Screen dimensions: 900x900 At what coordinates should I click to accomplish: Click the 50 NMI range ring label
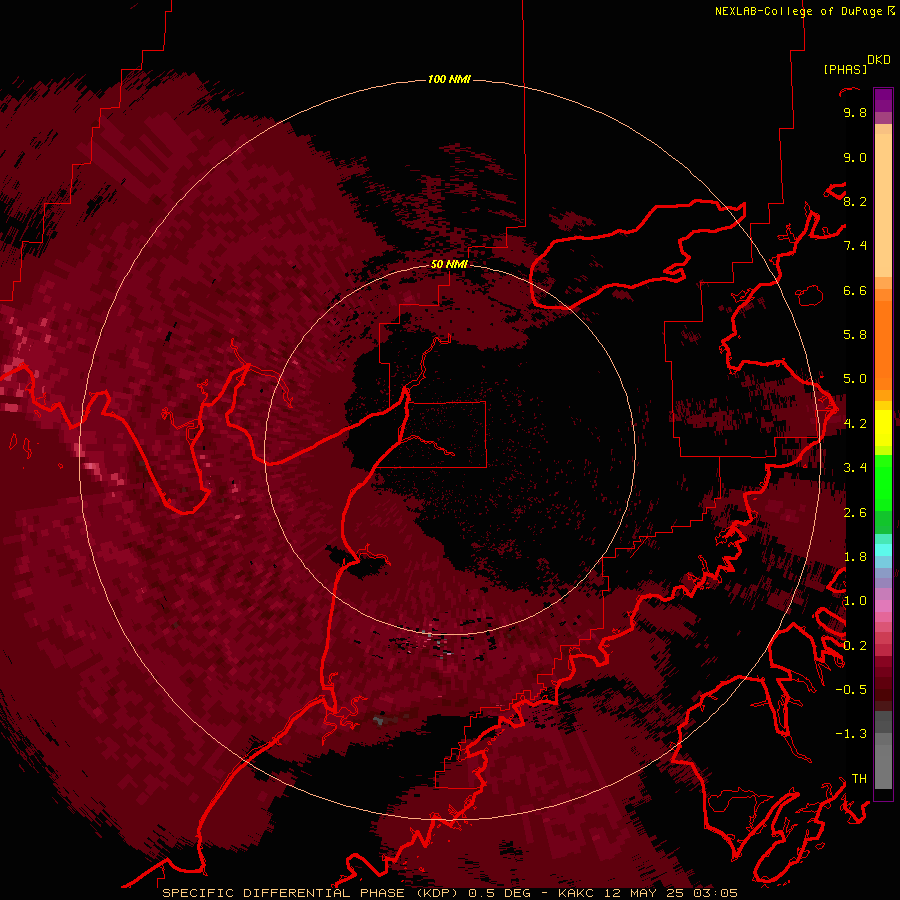[x=449, y=264]
